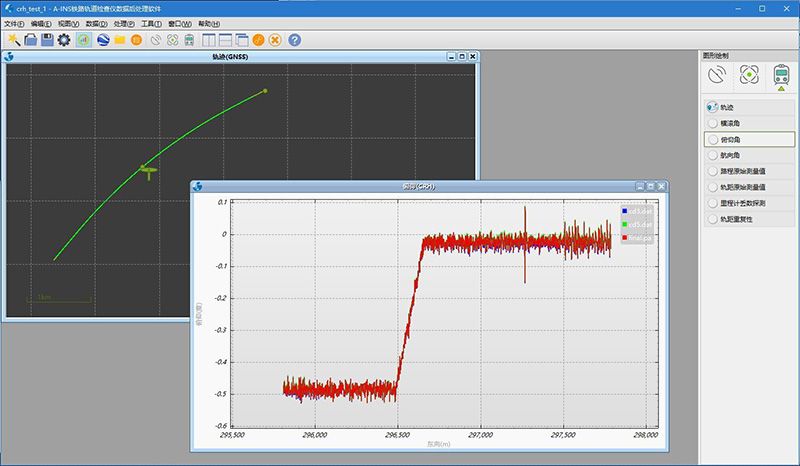This screenshot has width=800, height=466.
Task: Open settings with the gear toolbar icon
Action: point(64,40)
